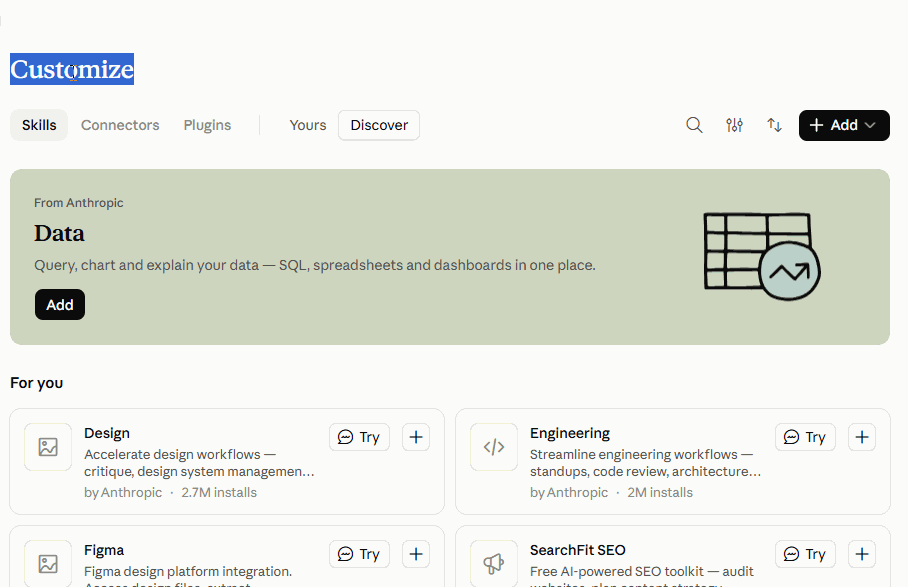Viewport: 908px width, 587px height.
Task: Open the Design skill title
Action: 107,433
